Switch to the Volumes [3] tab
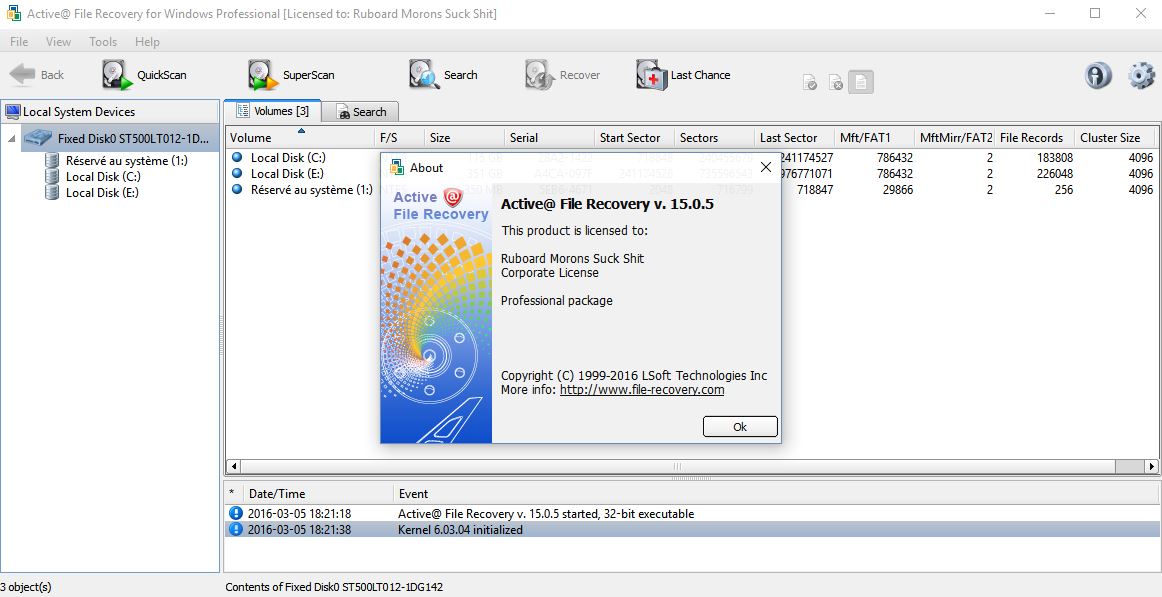Image resolution: width=1162 pixels, height=597 pixels. [273, 111]
